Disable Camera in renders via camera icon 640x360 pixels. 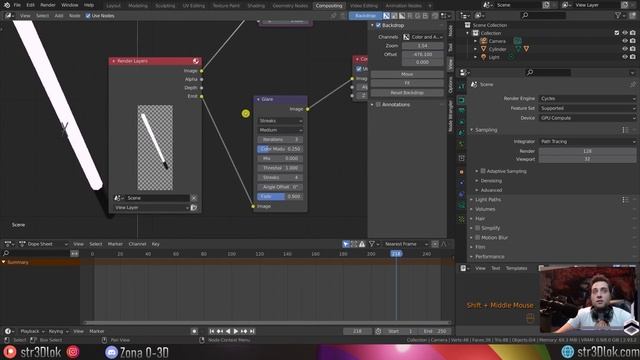pyautogui.click(x=633, y=41)
